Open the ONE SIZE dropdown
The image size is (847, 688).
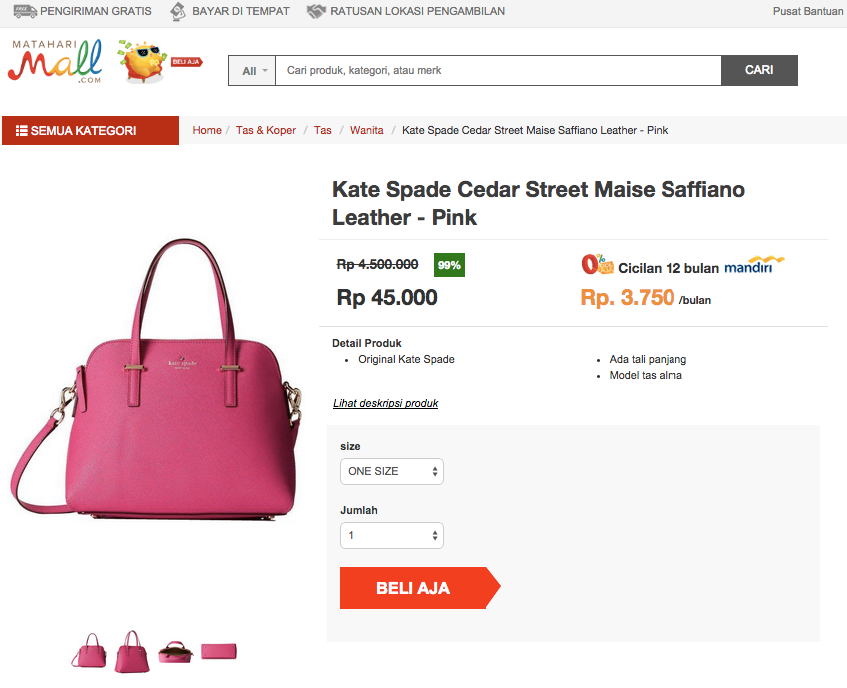[x=392, y=471]
